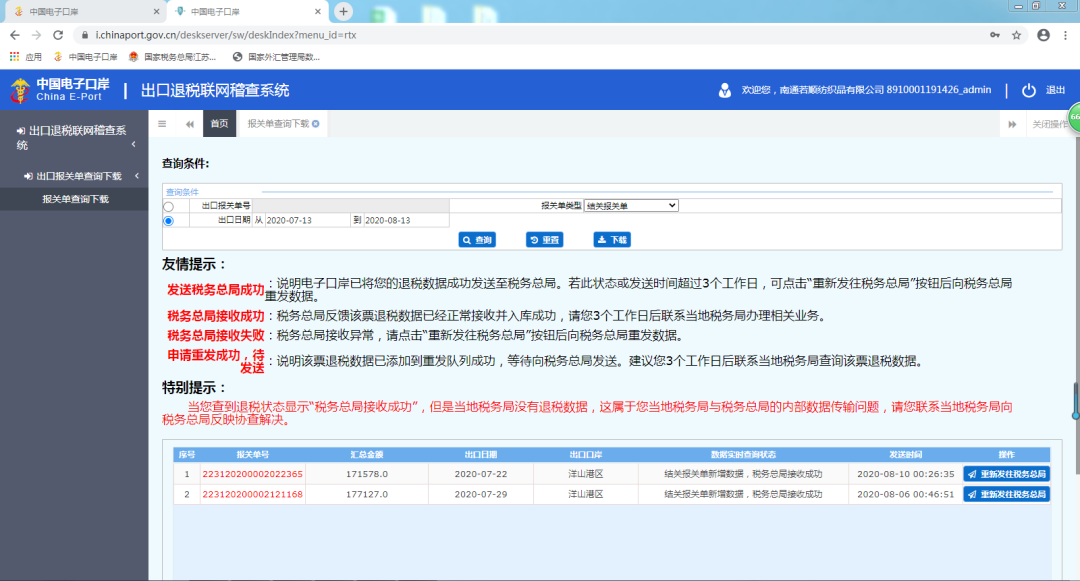The image size is (1080, 581).
Task: Reload the current page
Action: [58, 35]
